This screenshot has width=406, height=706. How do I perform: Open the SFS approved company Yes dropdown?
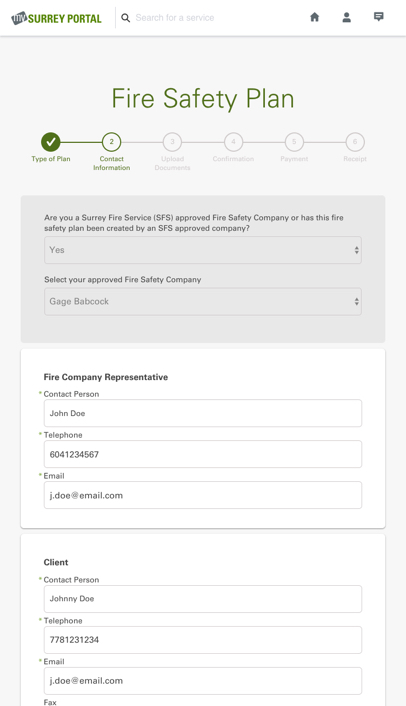tap(203, 250)
